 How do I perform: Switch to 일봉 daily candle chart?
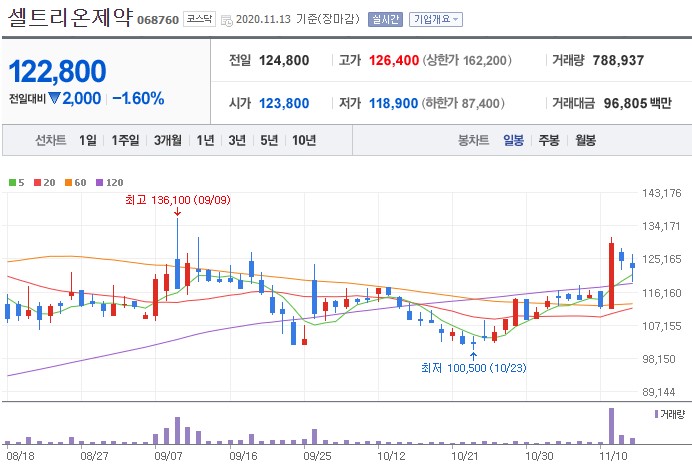[x=513, y=140]
